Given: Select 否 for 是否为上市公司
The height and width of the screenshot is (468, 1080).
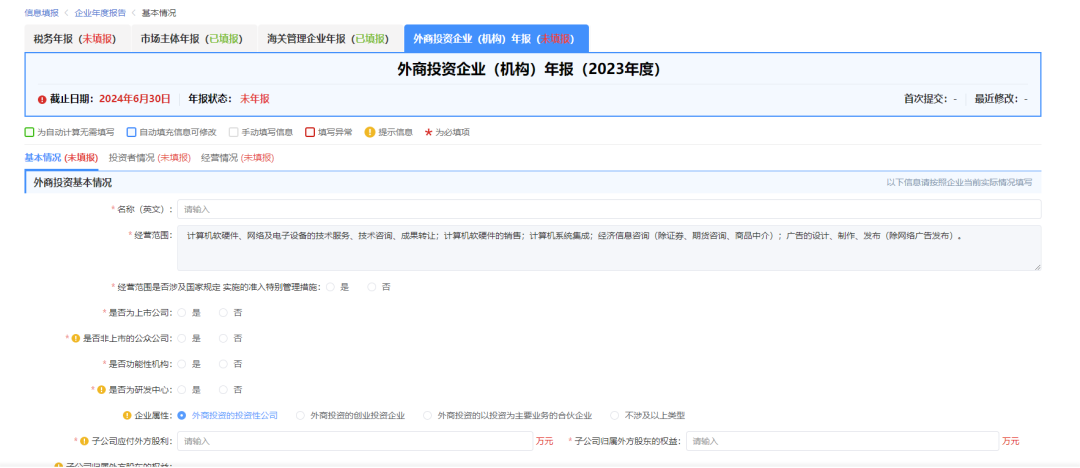Looking at the screenshot, I should tap(223, 313).
